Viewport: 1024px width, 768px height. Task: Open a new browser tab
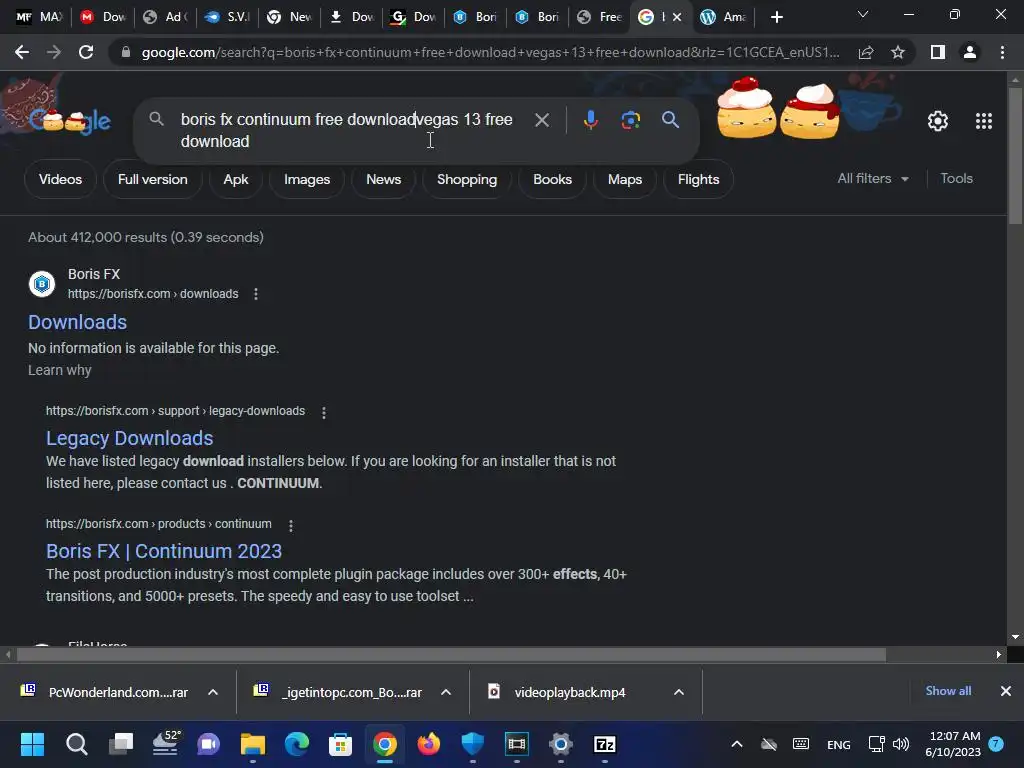(776, 17)
